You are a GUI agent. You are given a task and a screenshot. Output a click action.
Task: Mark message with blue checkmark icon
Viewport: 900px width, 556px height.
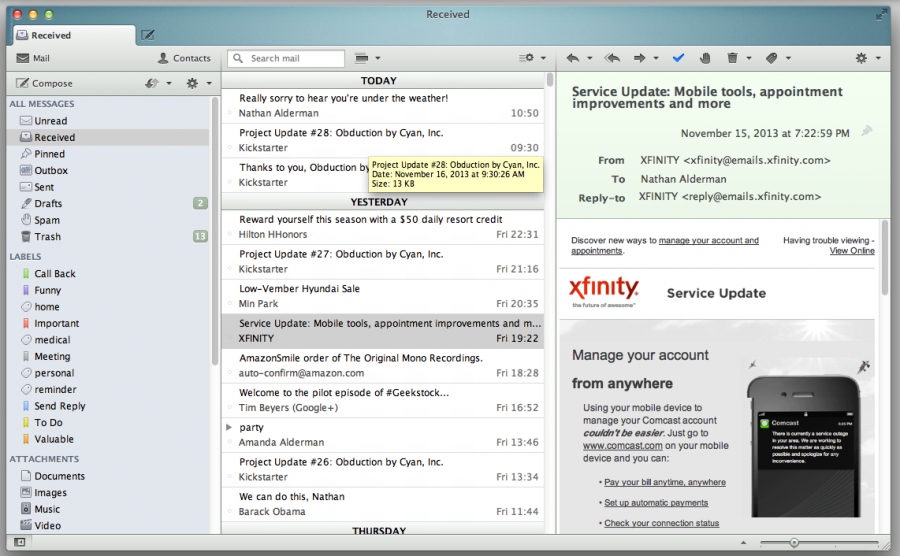678,58
